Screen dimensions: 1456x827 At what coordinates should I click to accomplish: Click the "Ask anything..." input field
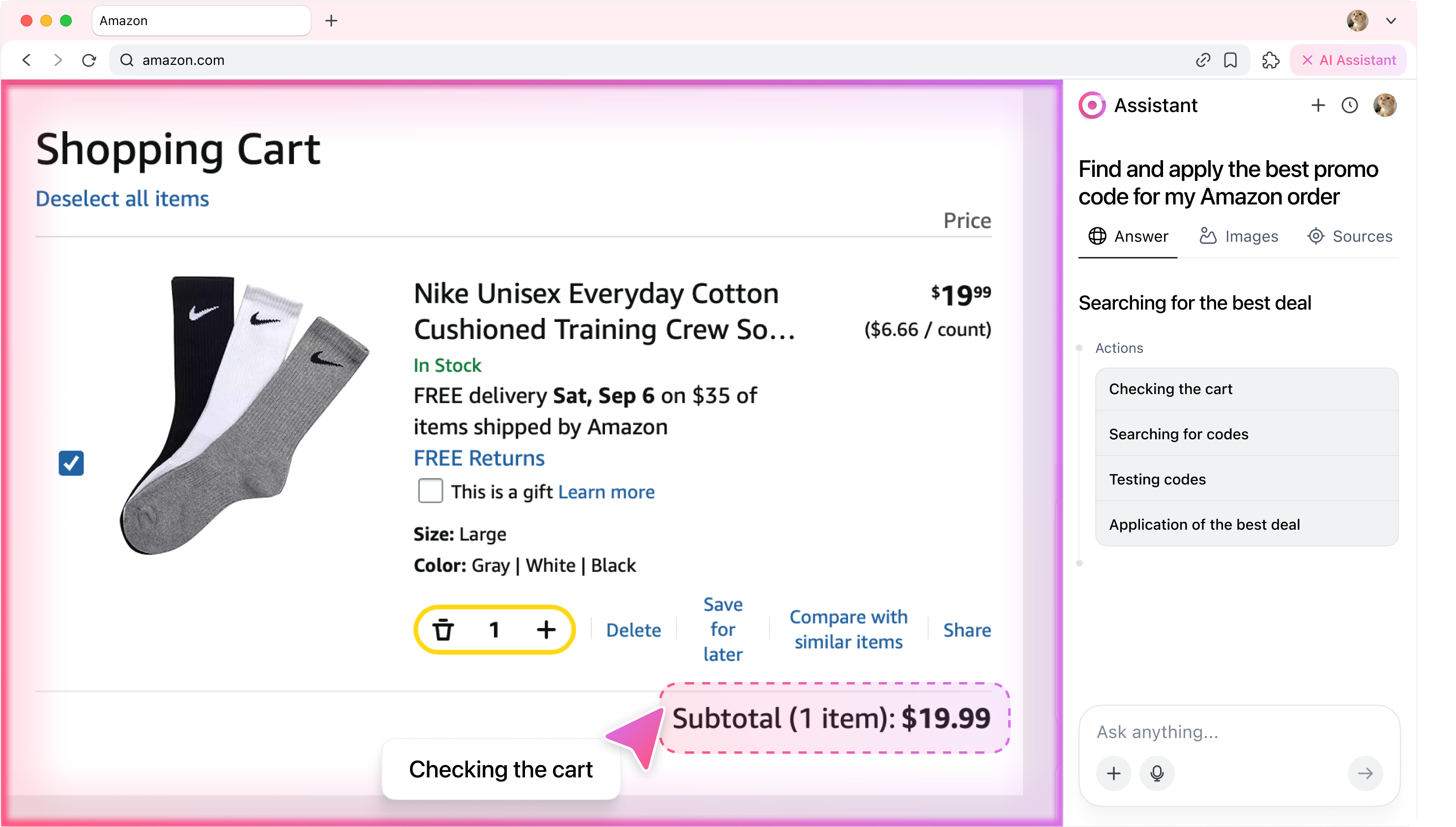pyautogui.click(x=1238, y=732)
